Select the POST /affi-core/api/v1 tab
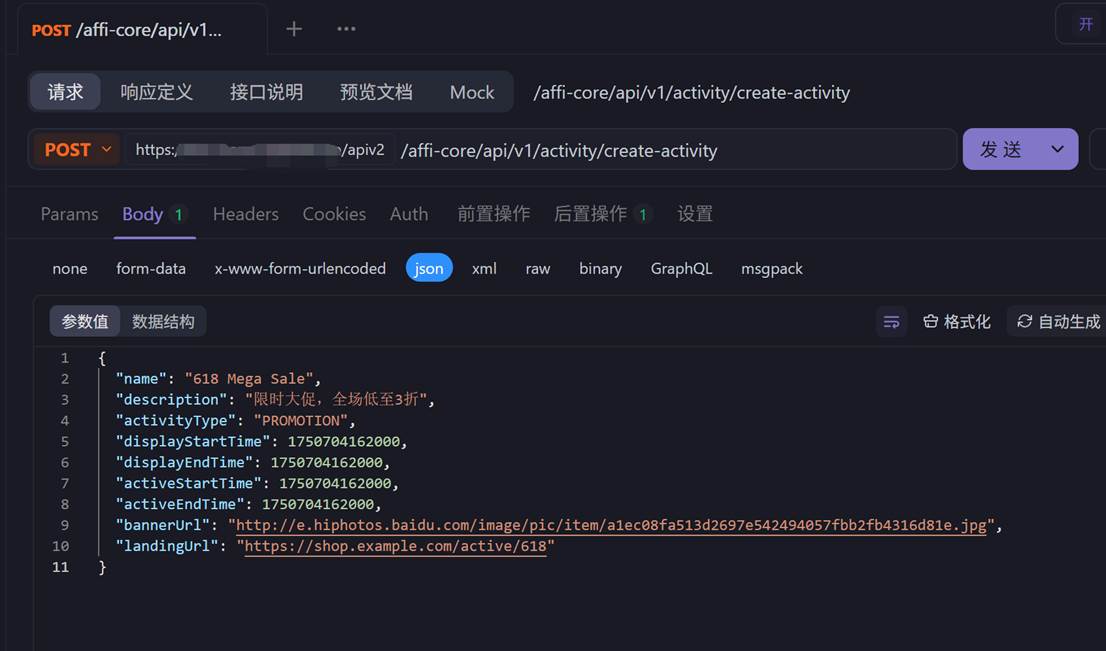This screenshot has height=651, width=1106. pos(141,30)
